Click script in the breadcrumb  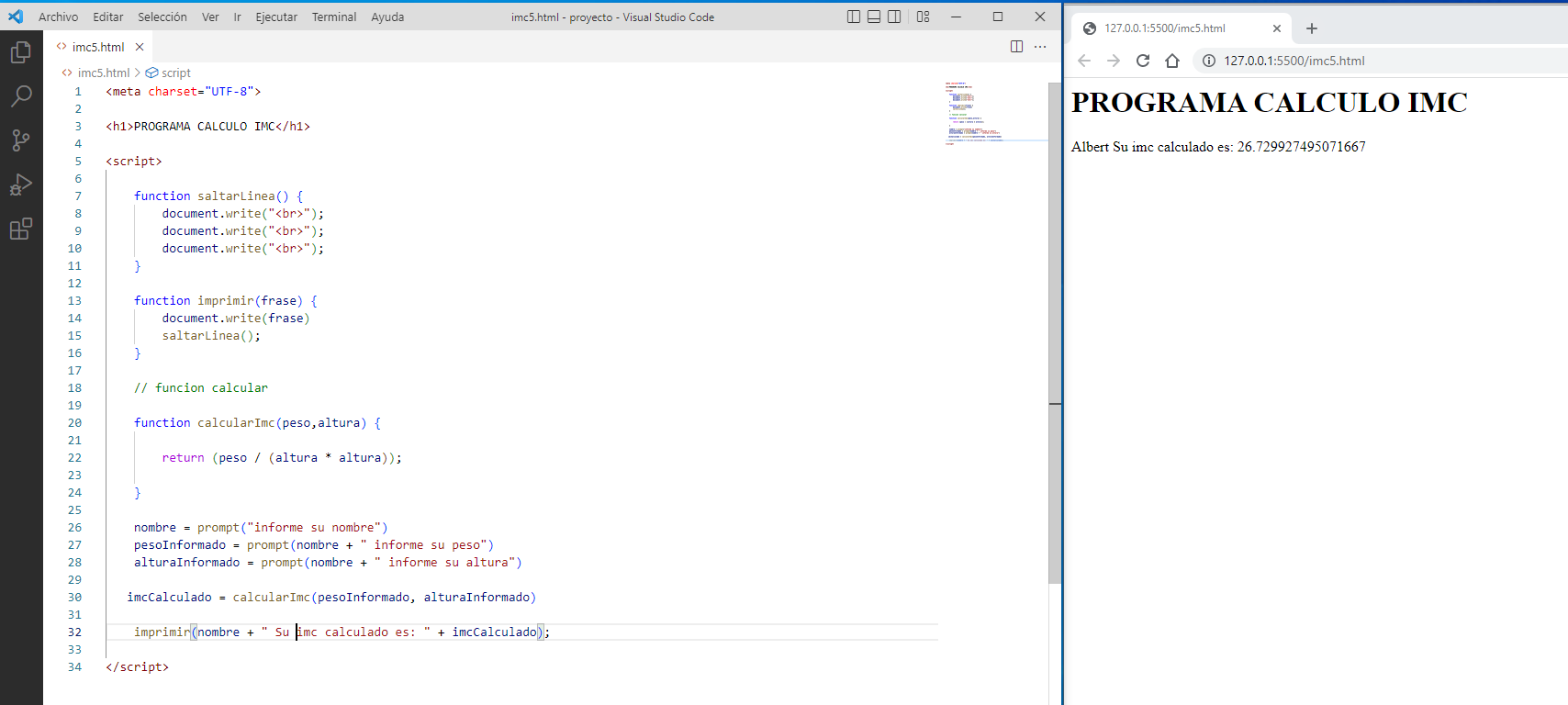point(175,73)
